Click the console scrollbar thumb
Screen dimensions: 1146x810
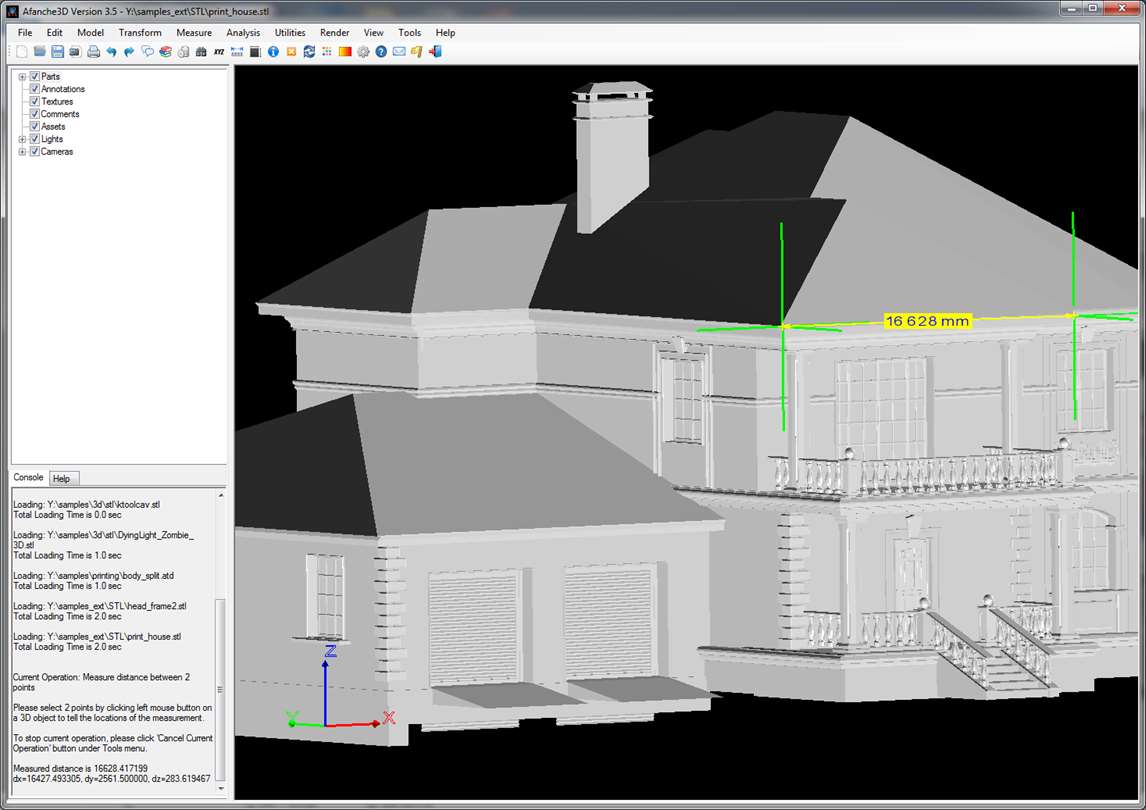pyautogui.click(x=221, y=689)
